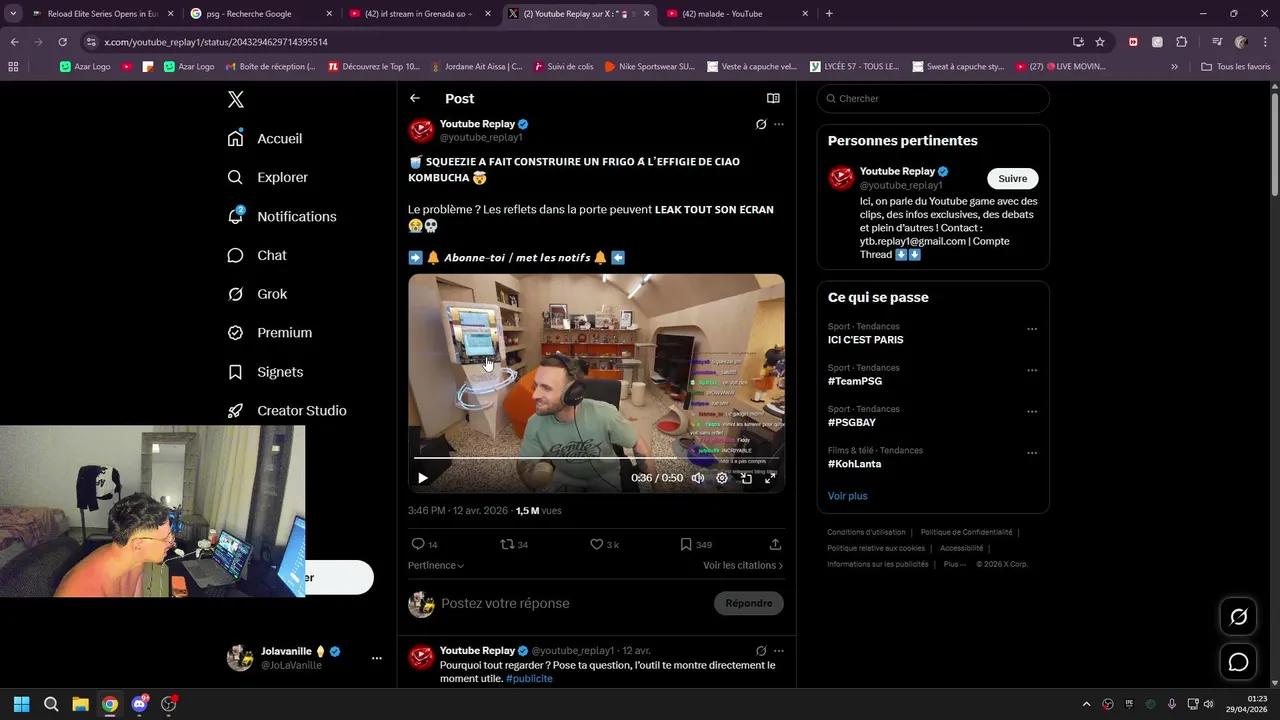Open #KohLanta trend

[x=856, y=463]
